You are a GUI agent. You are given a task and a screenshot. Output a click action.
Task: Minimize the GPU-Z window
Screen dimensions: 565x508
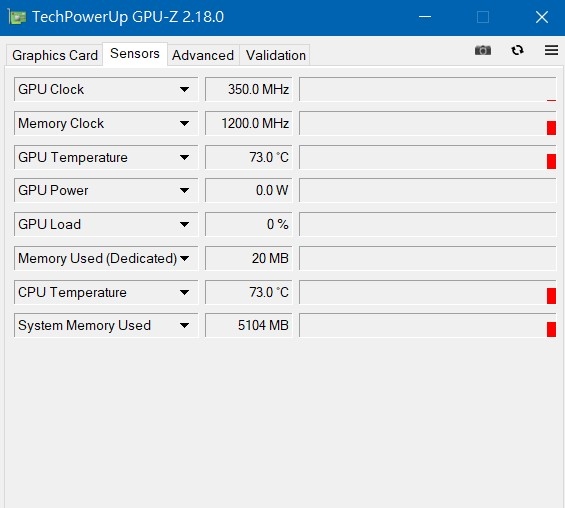click(x=425, y=17)
